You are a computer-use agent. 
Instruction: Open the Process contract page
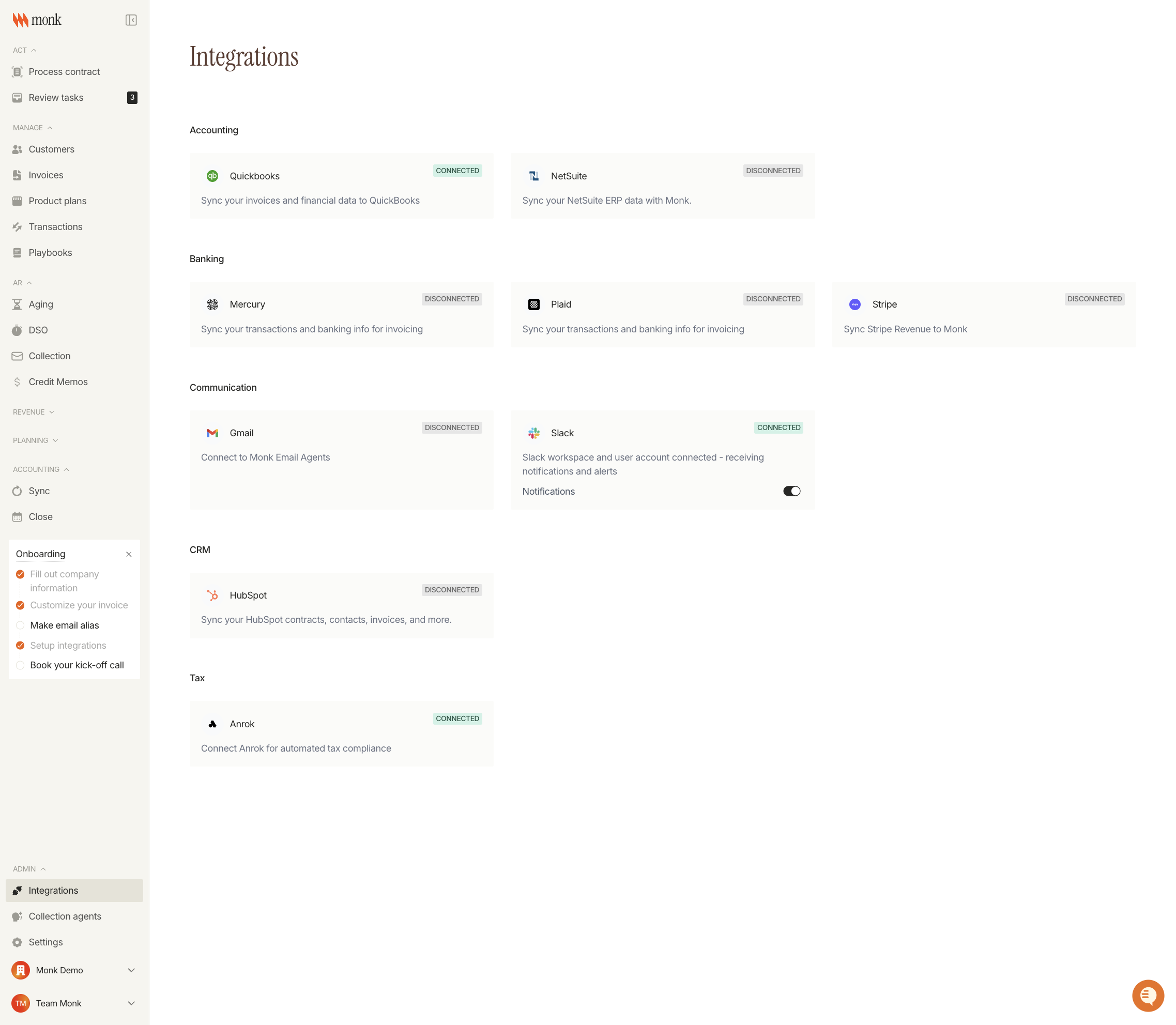64,71
